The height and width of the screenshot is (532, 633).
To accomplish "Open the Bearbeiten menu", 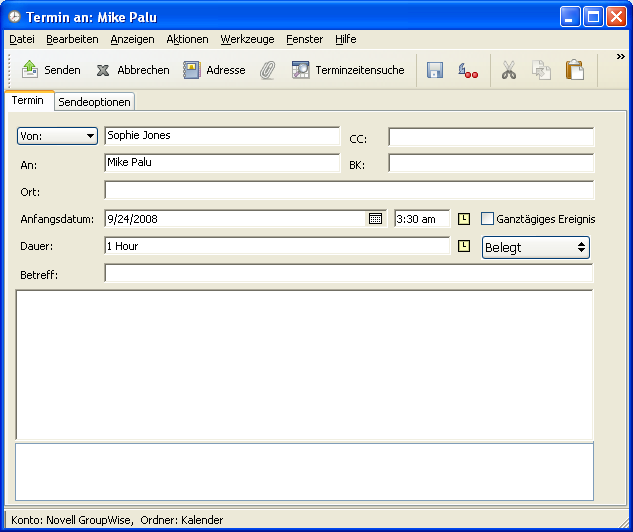I will click(72, 39).
